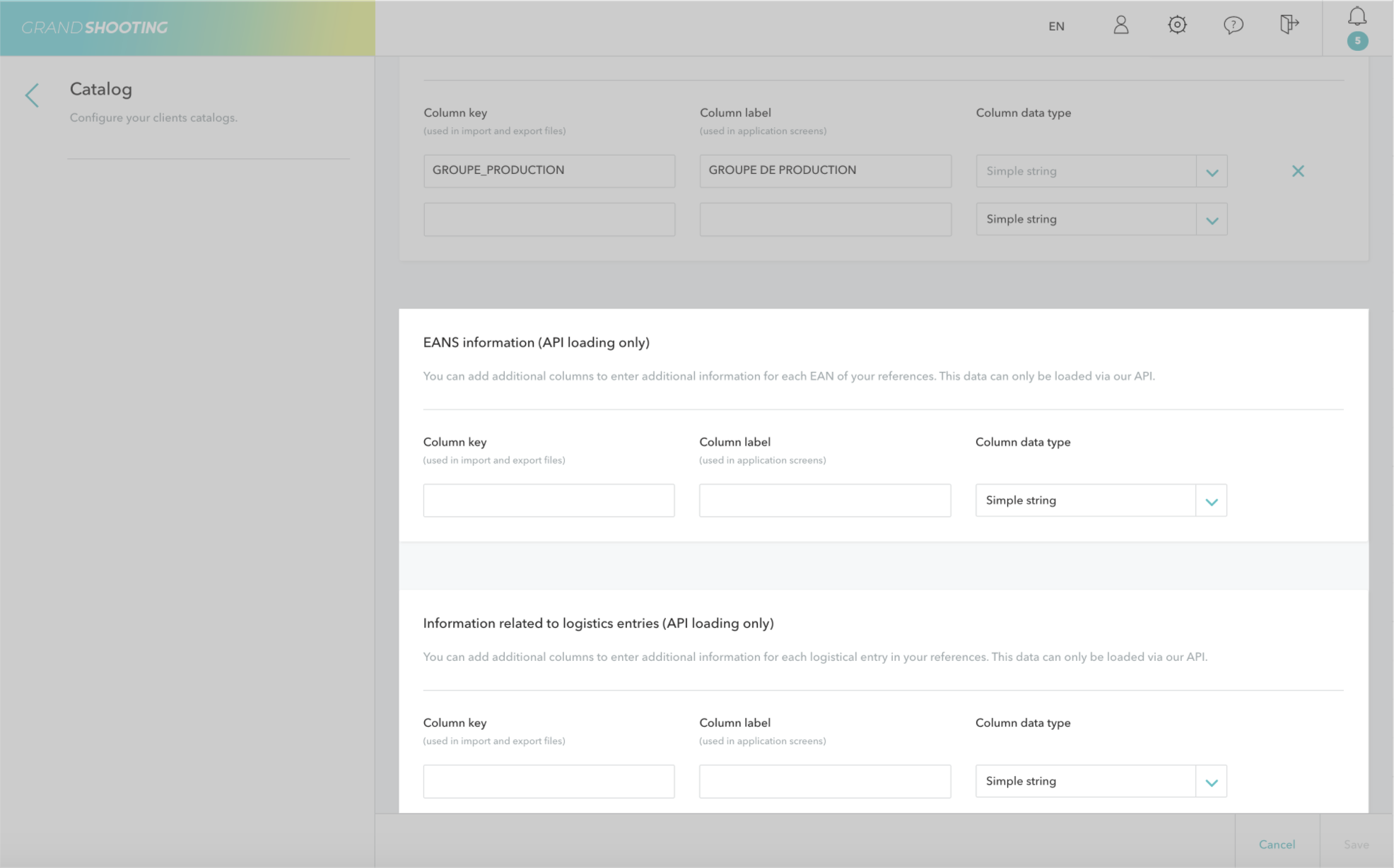The image size is (1394, 868).
Task: Switch language using the EN selector
Action: (1056, 26)
